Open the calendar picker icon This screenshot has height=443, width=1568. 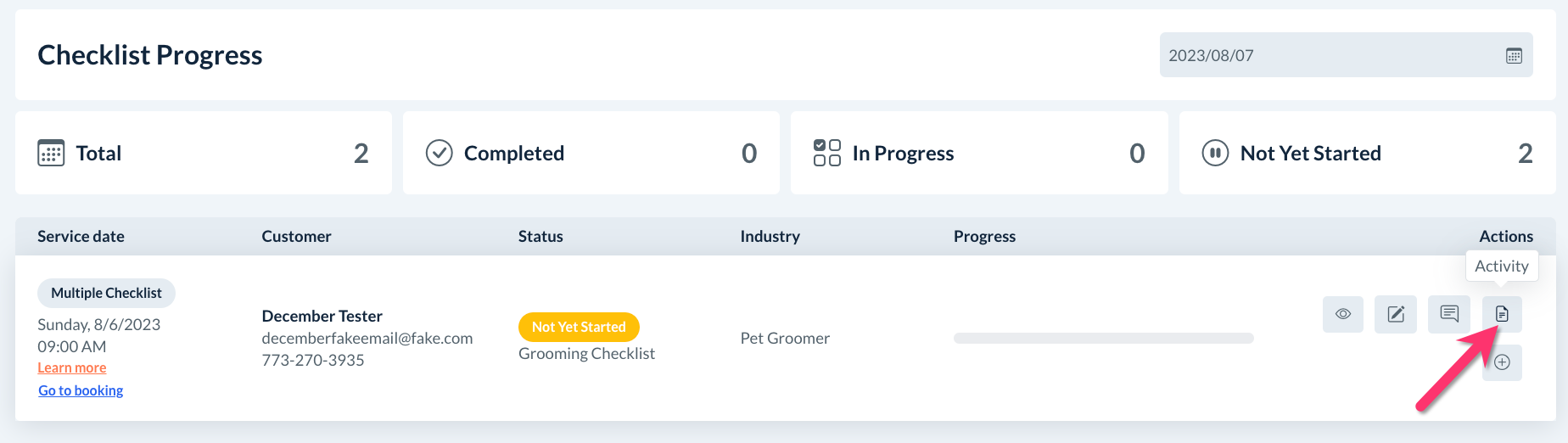[1514, 56]
